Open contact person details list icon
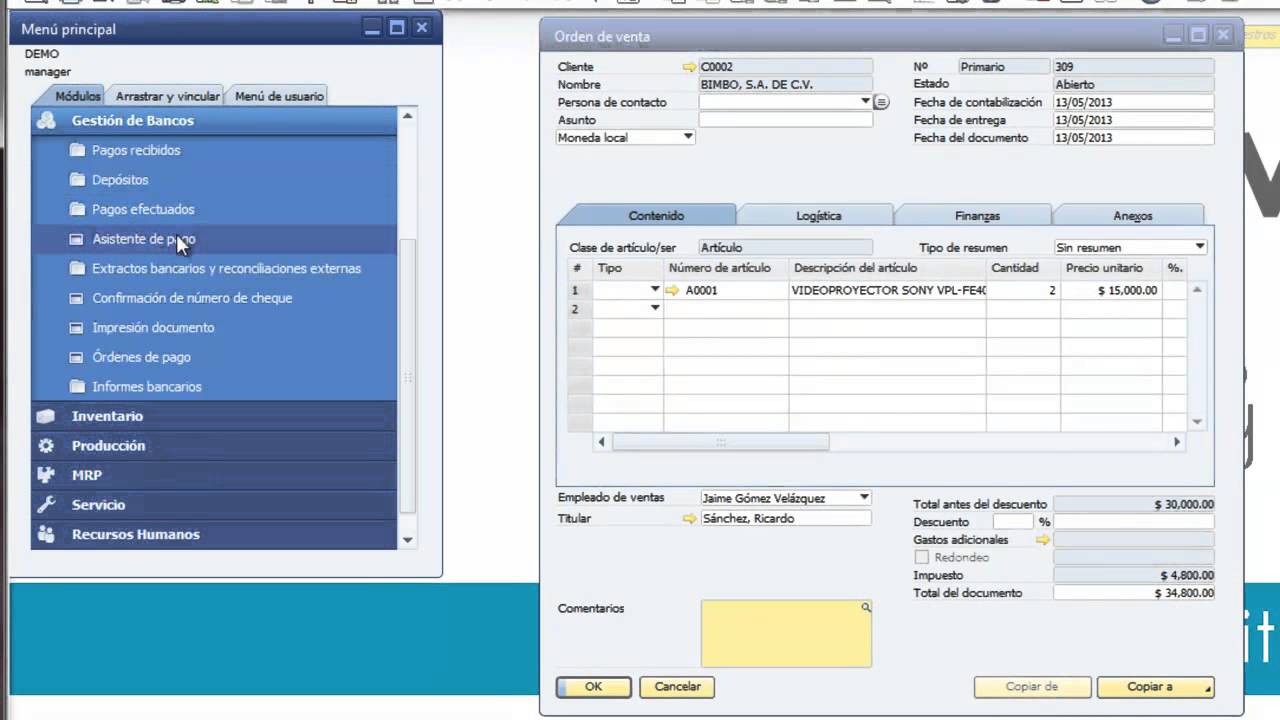The image size is (1280, 720). click(881, 102)
